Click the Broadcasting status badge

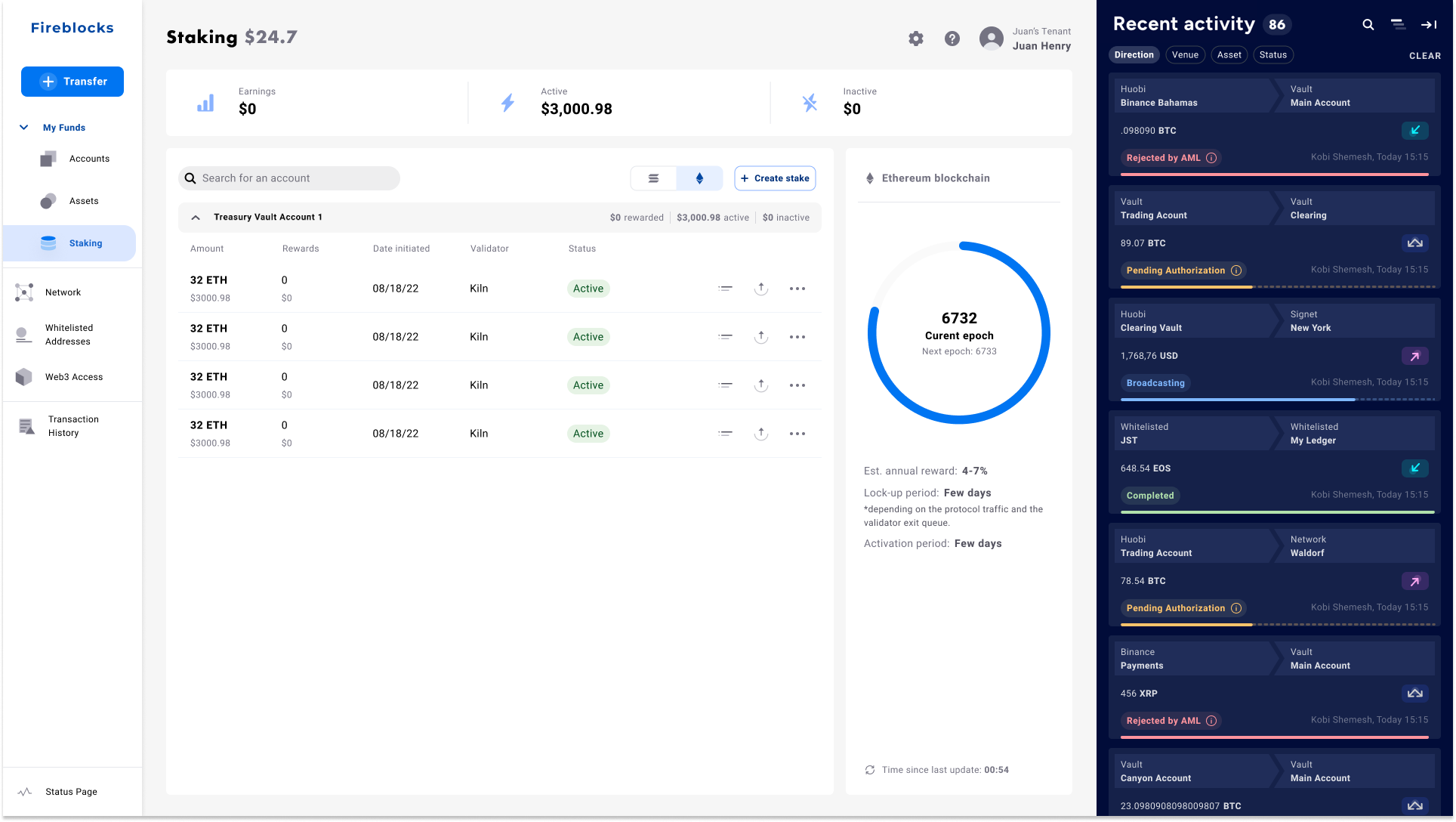tap(1155, 383)
